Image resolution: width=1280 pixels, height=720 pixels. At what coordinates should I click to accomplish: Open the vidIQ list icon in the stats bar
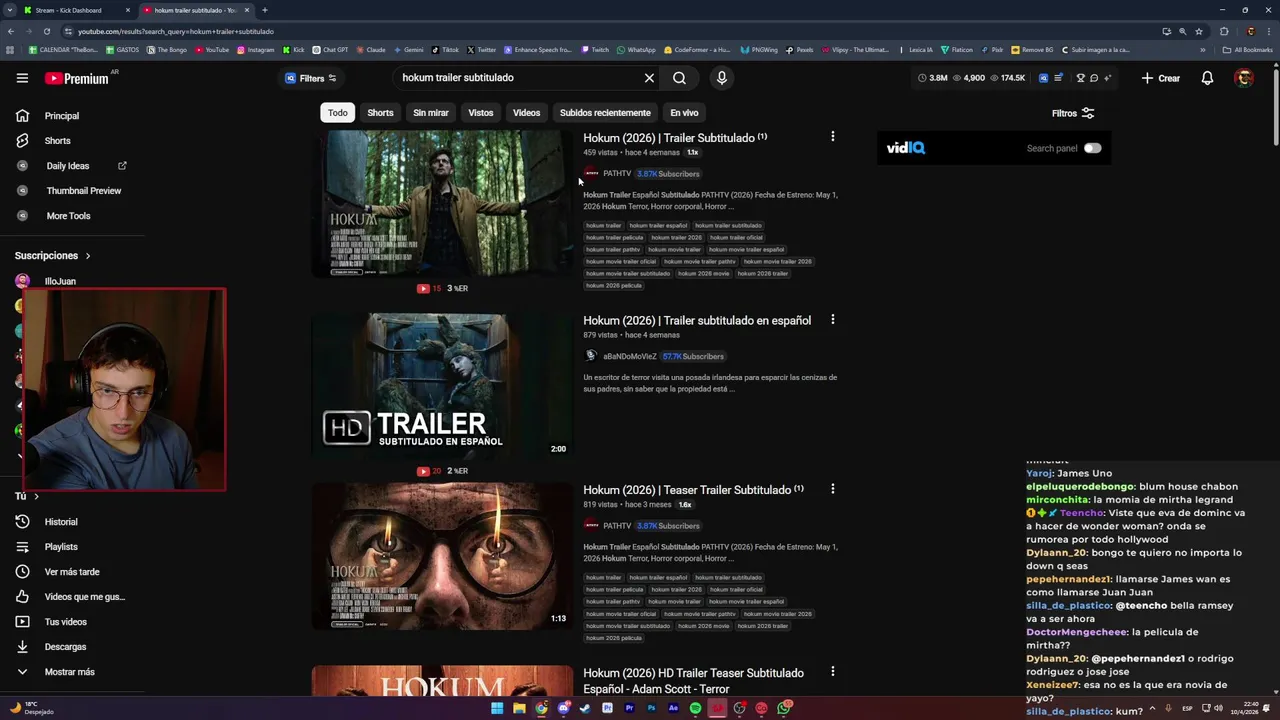click(x=1058, y=78)
